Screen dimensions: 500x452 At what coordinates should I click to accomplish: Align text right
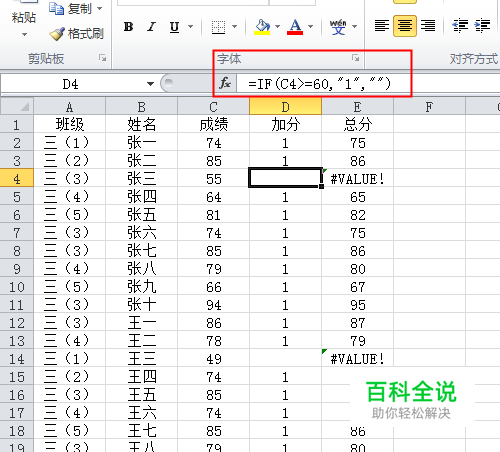coord(428,26)
